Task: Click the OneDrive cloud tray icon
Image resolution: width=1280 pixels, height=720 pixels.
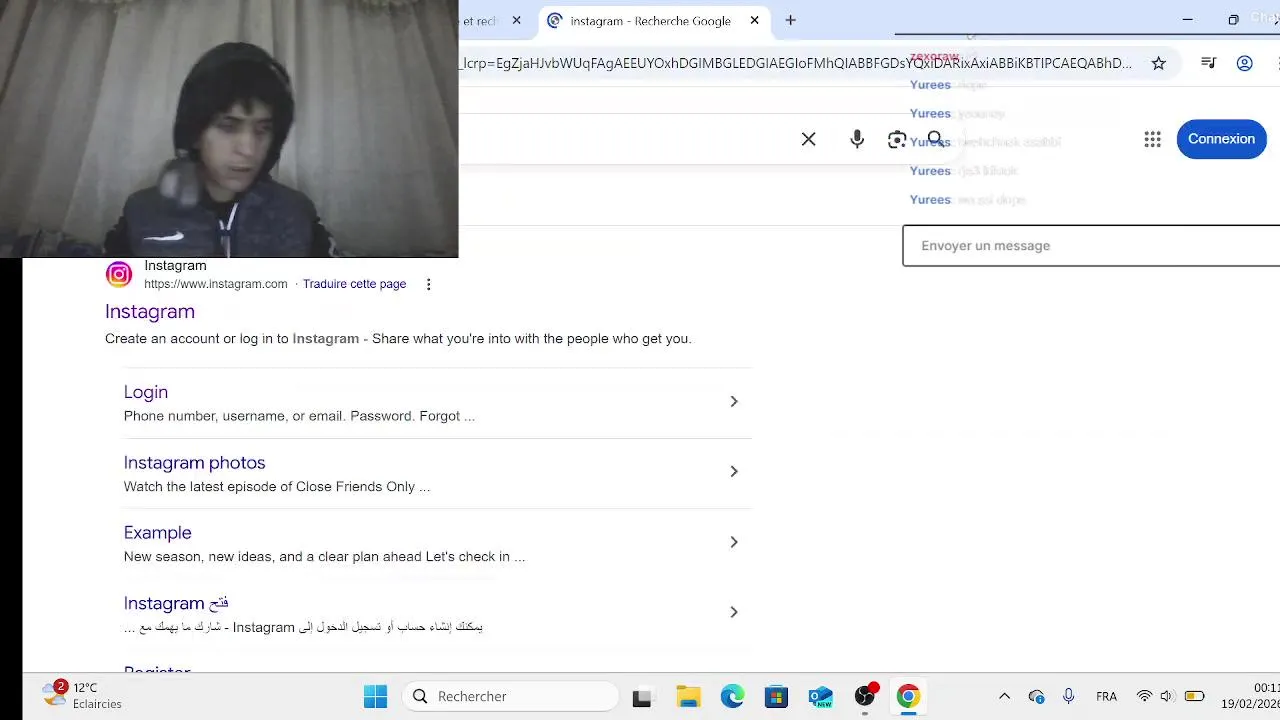Action: tap(1036, 696)
